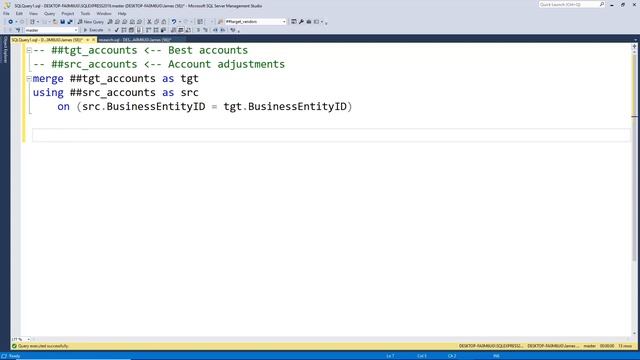Collapse the merge statement block
640x360 pixels.
coord(29,78)
